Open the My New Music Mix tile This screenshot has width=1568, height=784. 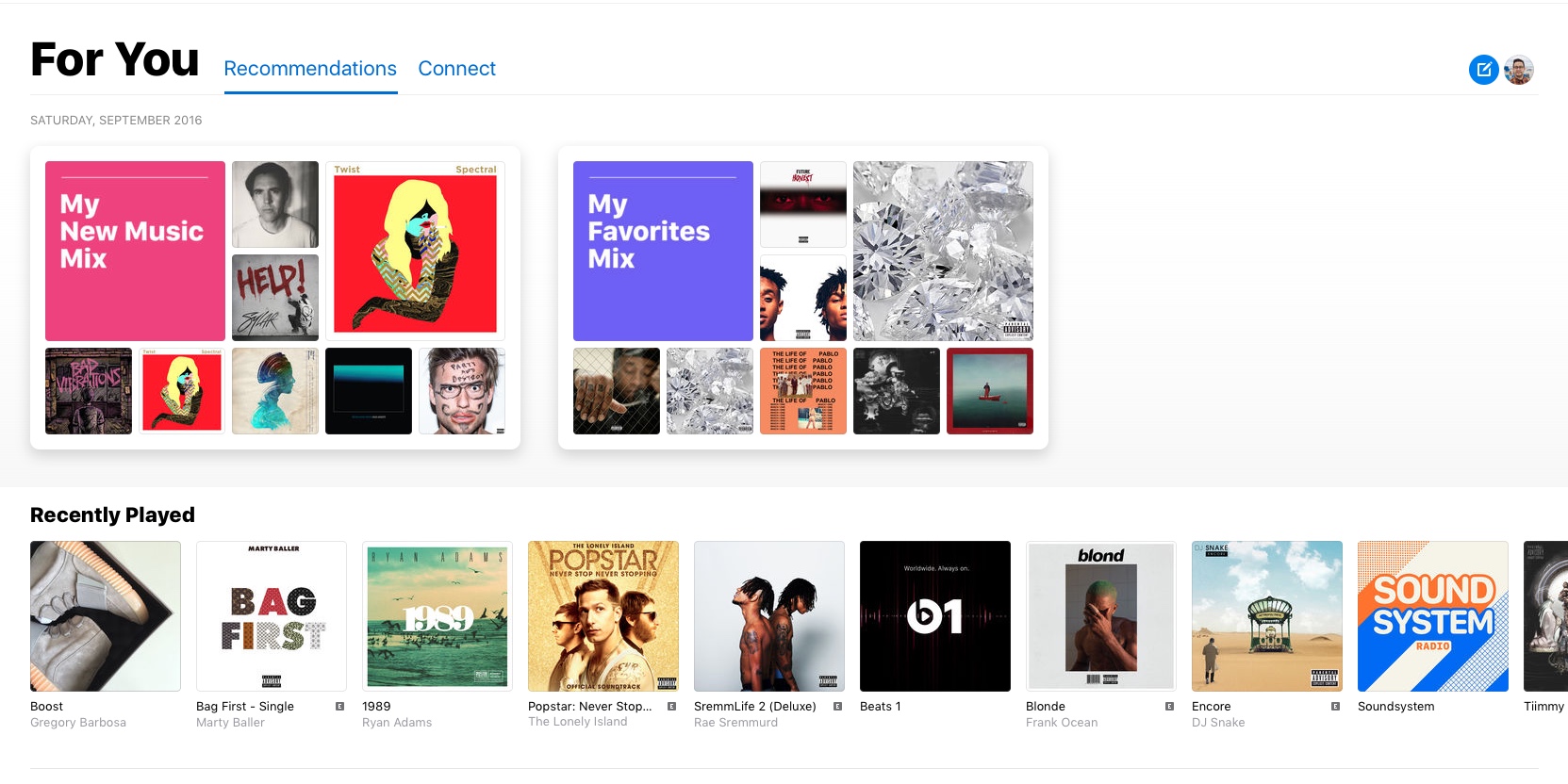(135, 251)
